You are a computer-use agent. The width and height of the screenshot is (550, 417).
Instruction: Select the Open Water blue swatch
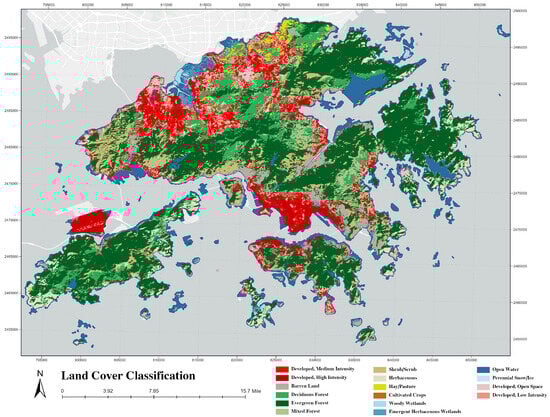pos(483,370)
